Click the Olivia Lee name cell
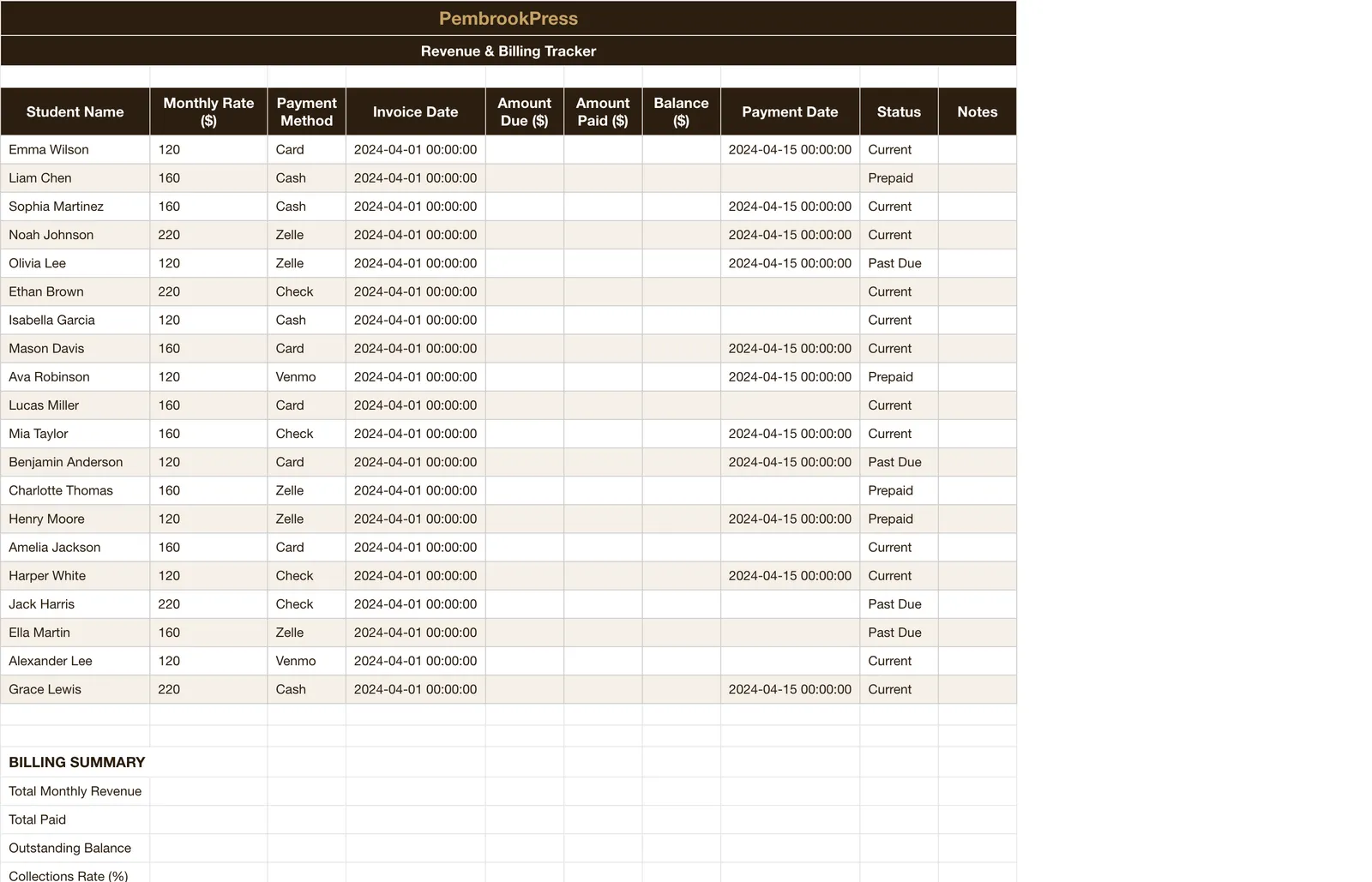Viewport: 1372px width, 882px height. [x=75, y=262]
